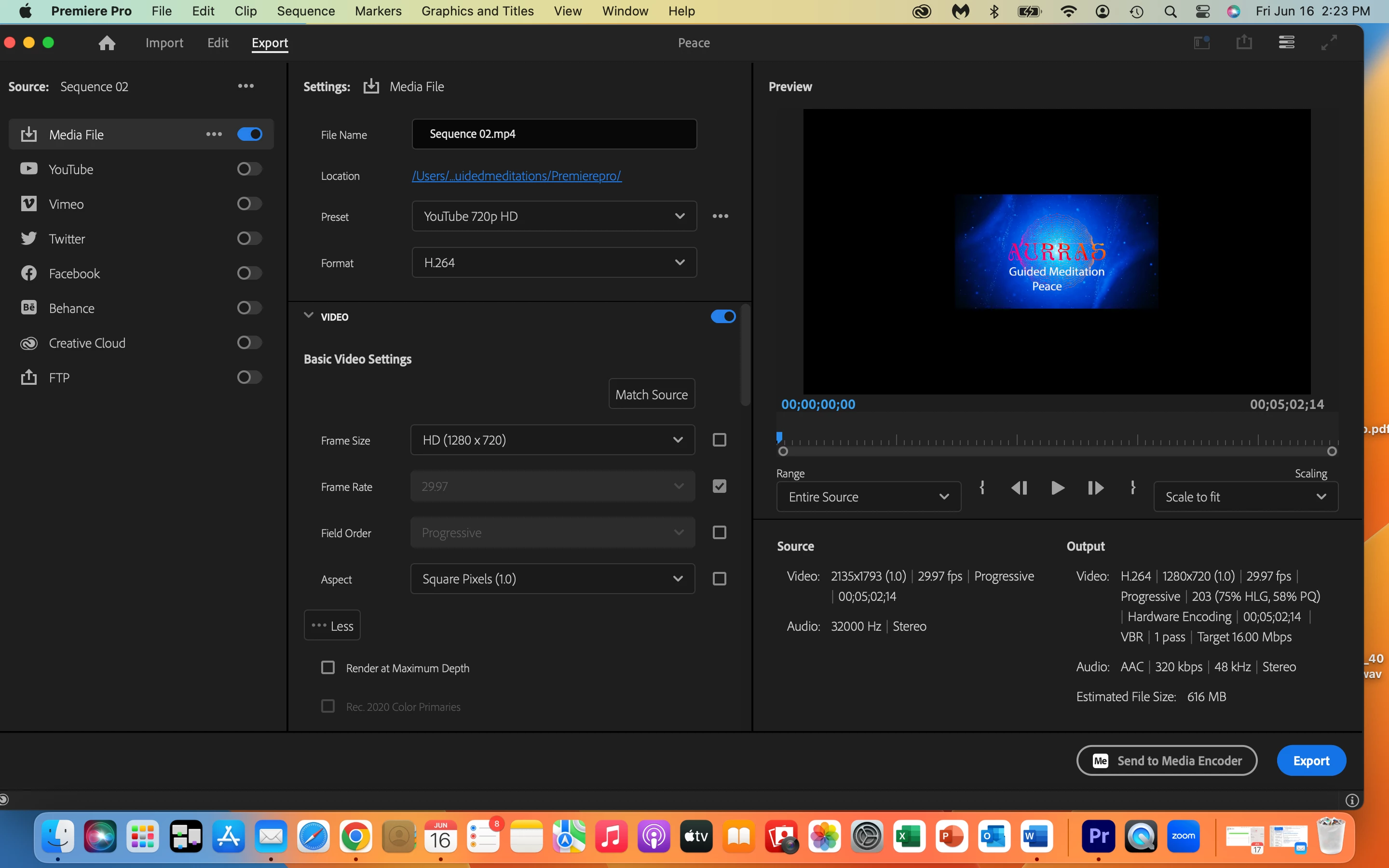This screenshot has height=868, width=1389.
Task: Open Source Sequence 02 options ellipsis
Action: pos(245,86)
